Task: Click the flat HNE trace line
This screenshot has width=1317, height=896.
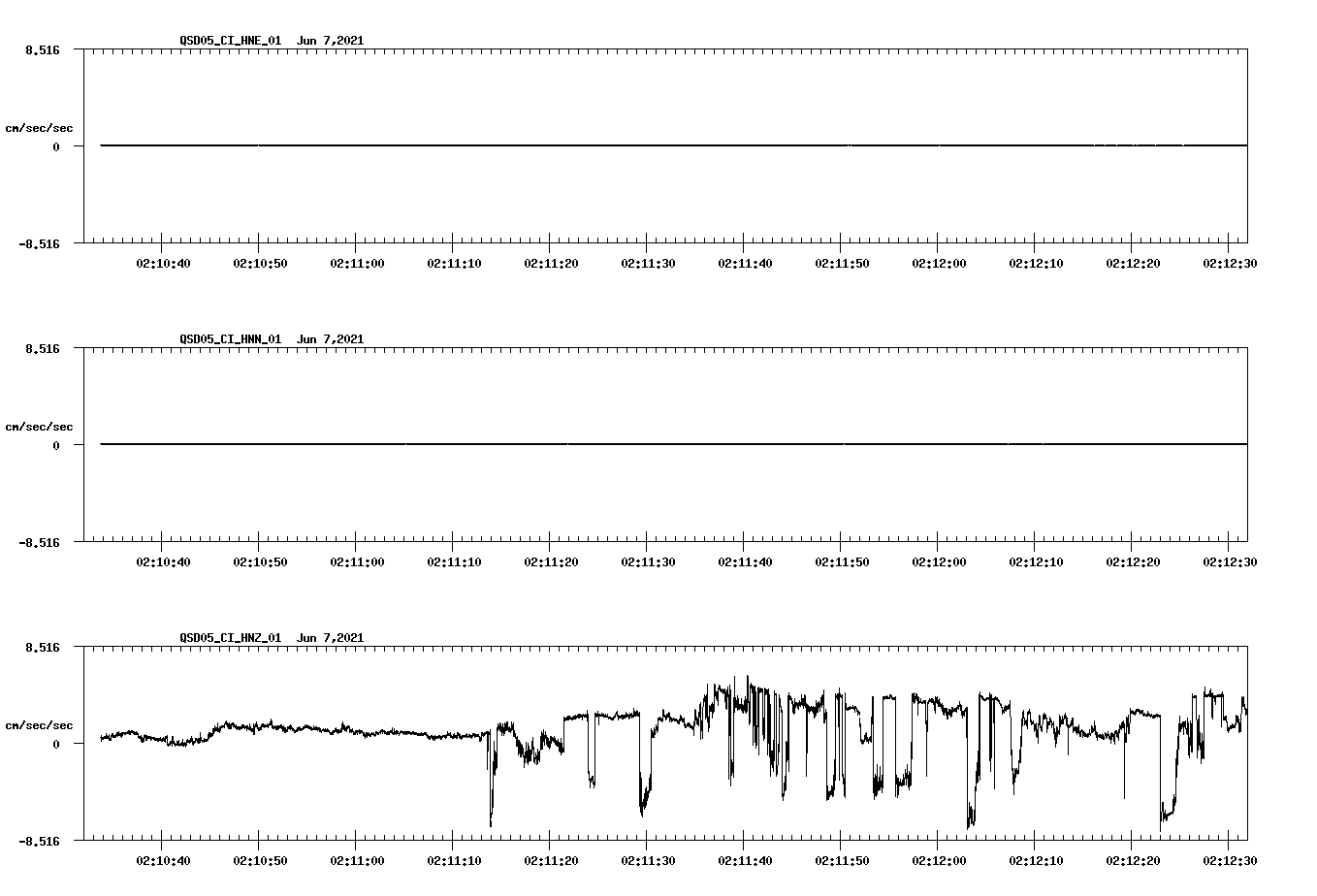Action: pos(674,145)
